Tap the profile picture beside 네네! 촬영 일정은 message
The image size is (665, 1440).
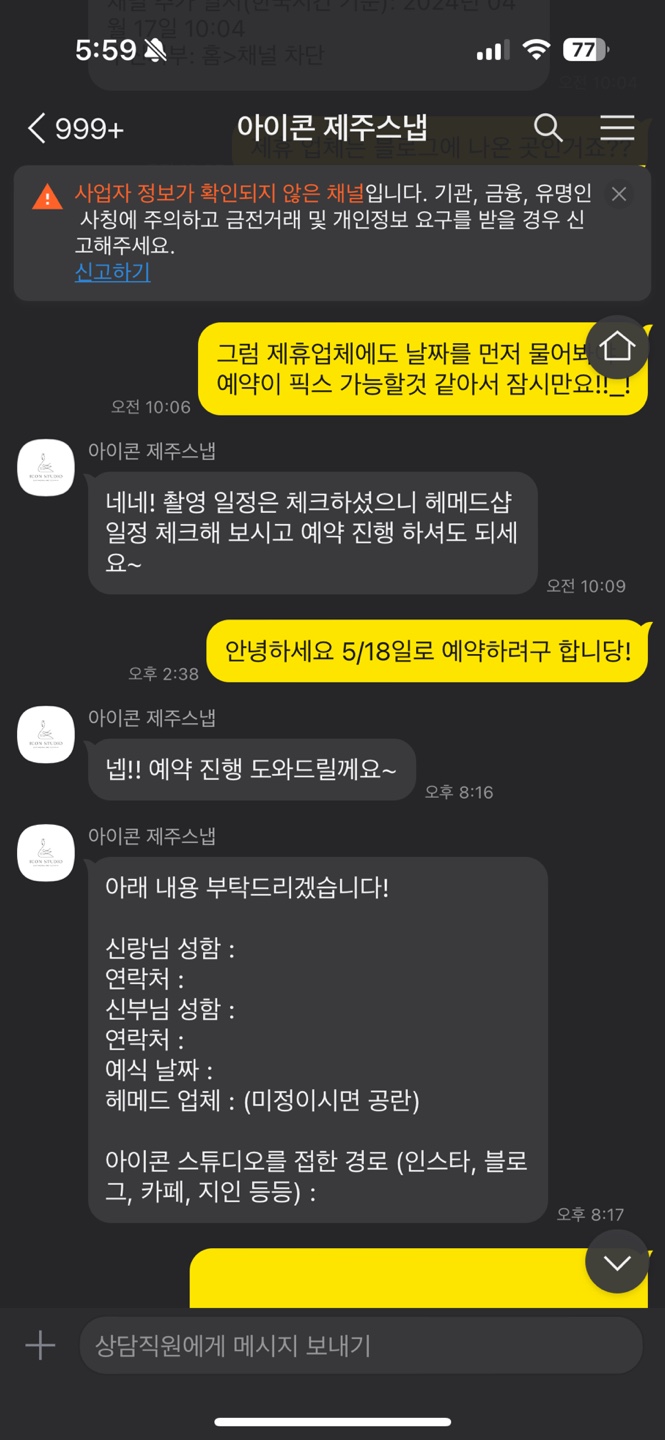[46, 467]
